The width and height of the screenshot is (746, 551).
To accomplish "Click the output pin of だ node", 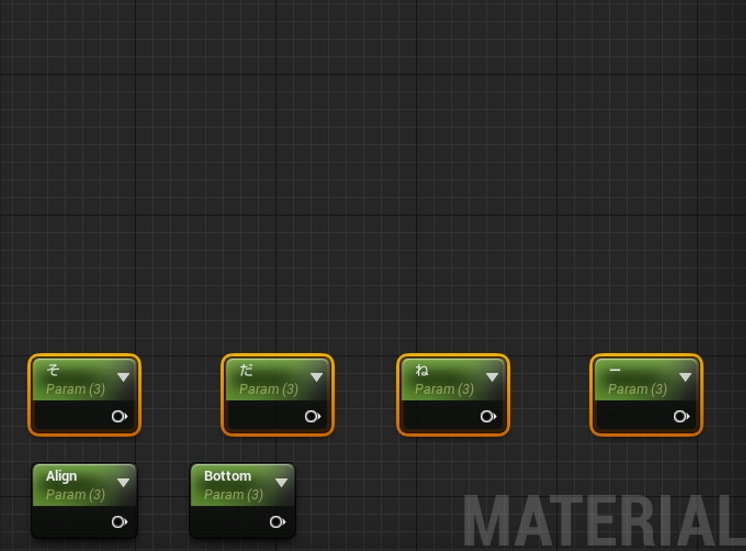I will 312,417.
